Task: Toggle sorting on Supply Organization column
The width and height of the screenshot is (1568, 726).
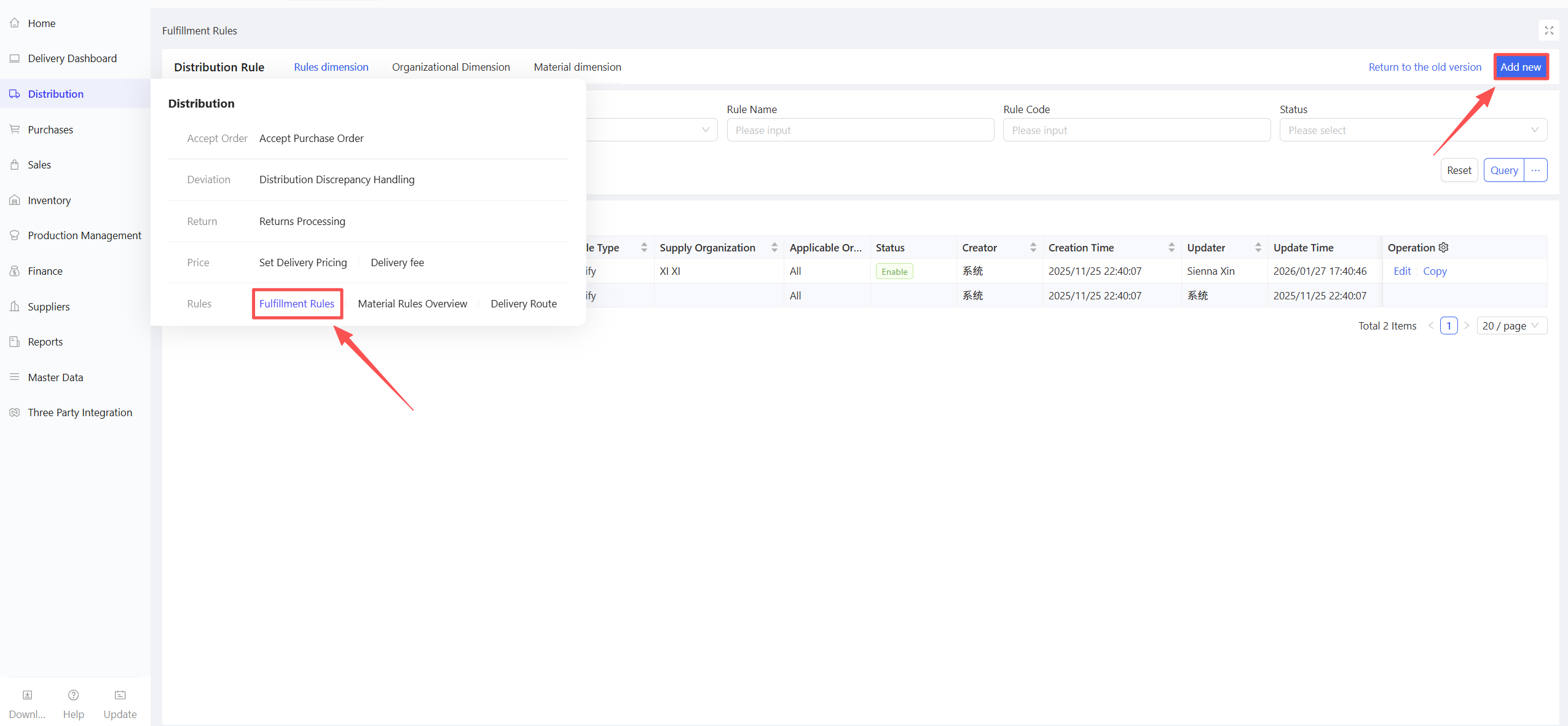Action: 774,247
